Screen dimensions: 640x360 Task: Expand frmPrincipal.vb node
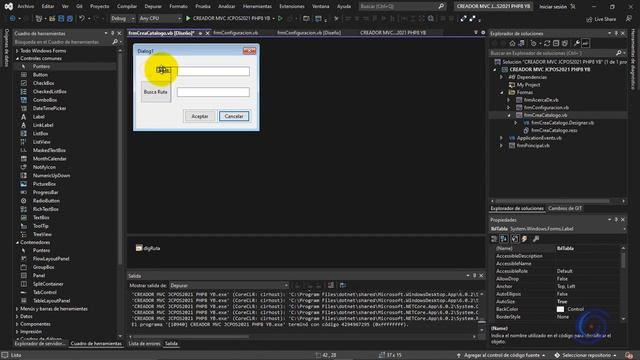(x=501, y=146)
